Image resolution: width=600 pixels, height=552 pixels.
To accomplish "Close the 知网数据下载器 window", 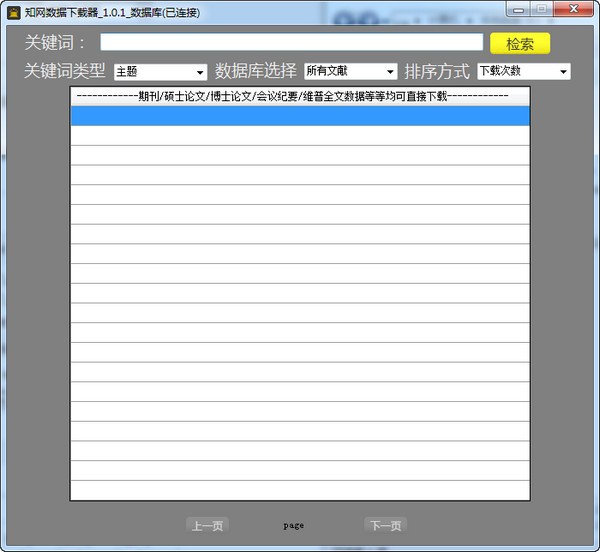I will point(573,9).
